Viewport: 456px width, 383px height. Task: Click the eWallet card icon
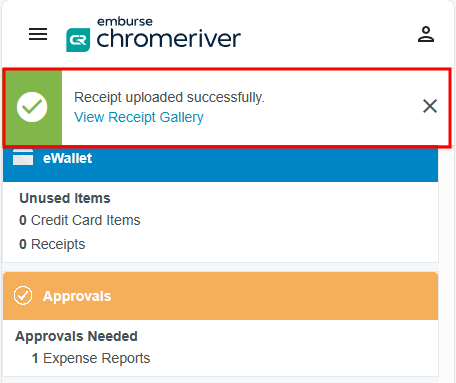[23, 157]
